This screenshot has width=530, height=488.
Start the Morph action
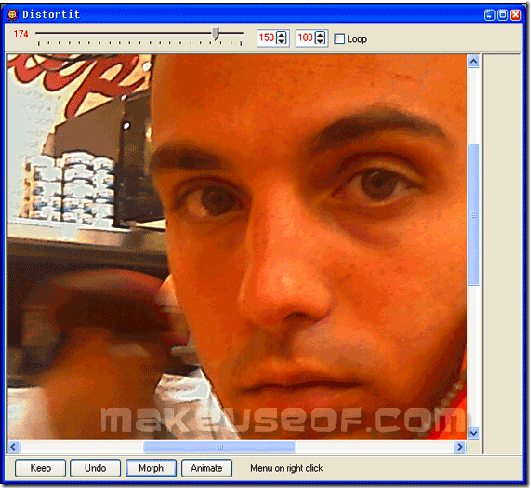(151, 468)
